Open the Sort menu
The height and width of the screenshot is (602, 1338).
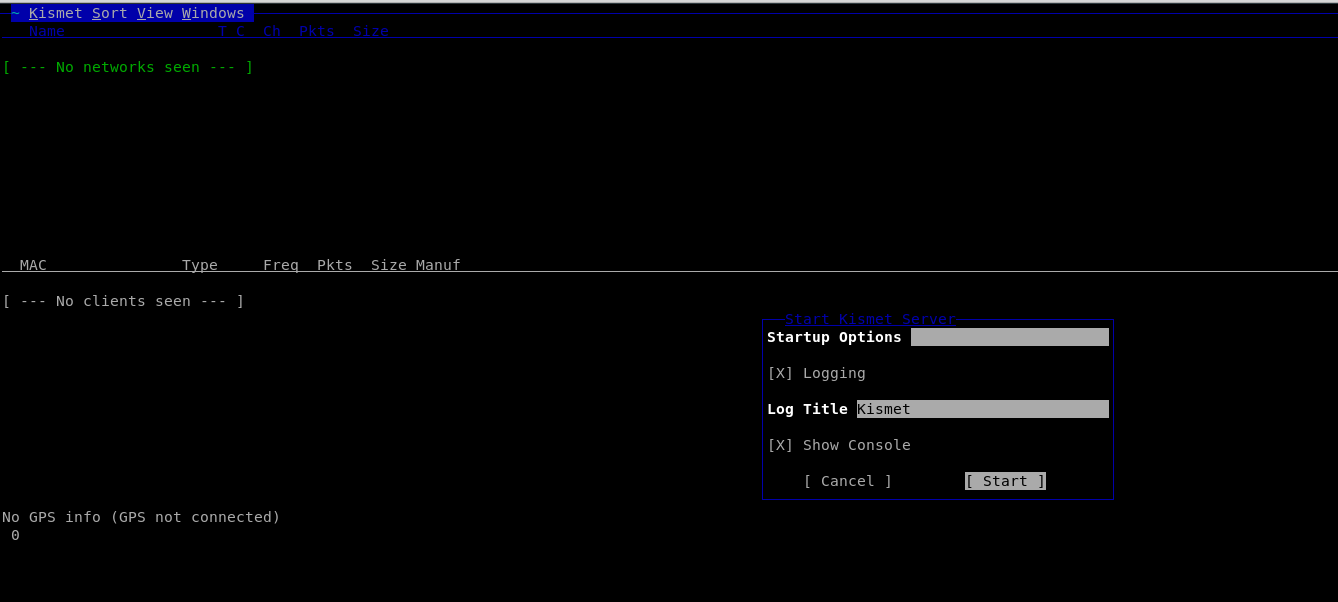(x=110, y=13)
